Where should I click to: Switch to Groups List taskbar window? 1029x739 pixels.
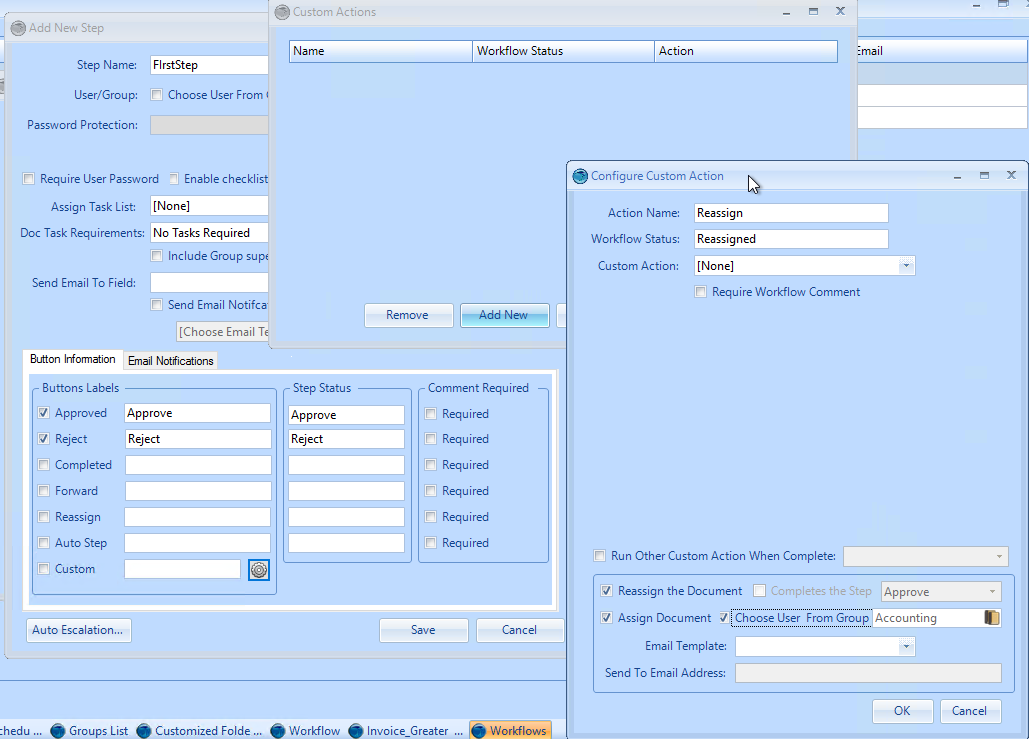[90, 730]
